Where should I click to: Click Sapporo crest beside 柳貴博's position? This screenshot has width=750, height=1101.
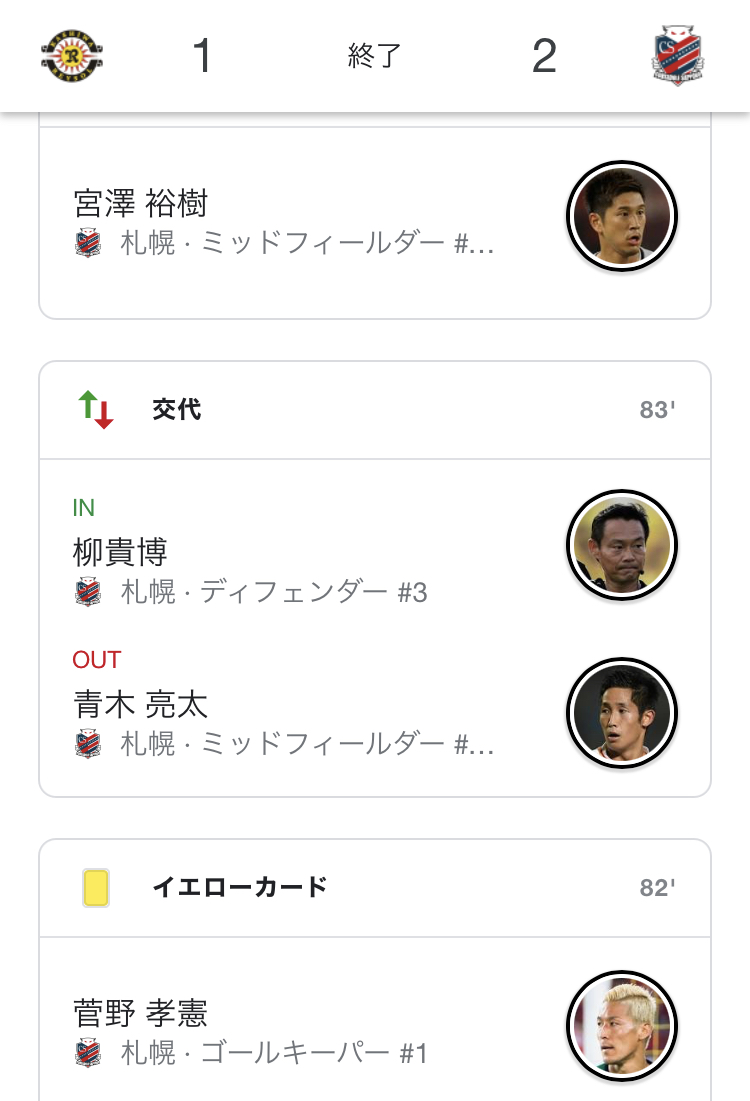(88, 593)
